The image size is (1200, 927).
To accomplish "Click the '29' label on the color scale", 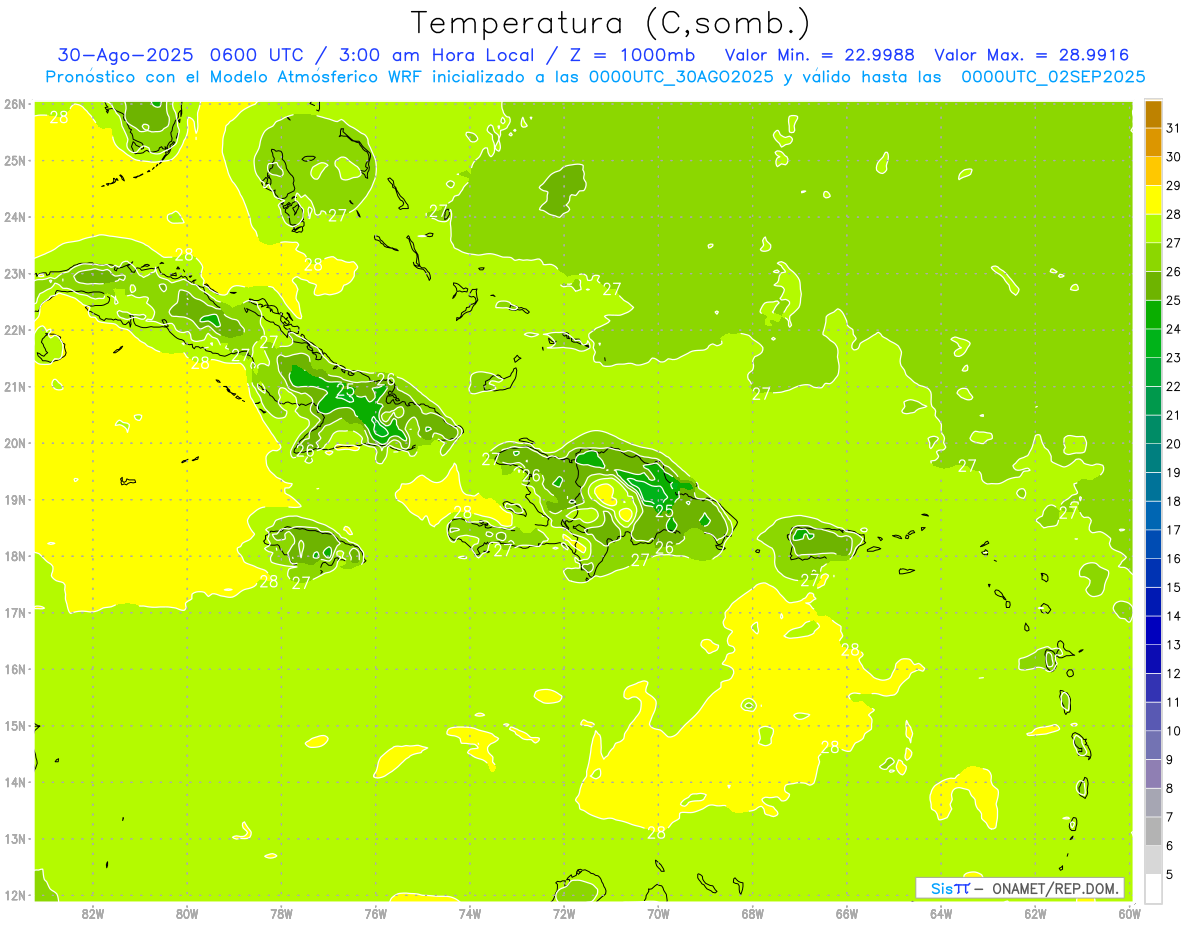I will point(1174,186).
